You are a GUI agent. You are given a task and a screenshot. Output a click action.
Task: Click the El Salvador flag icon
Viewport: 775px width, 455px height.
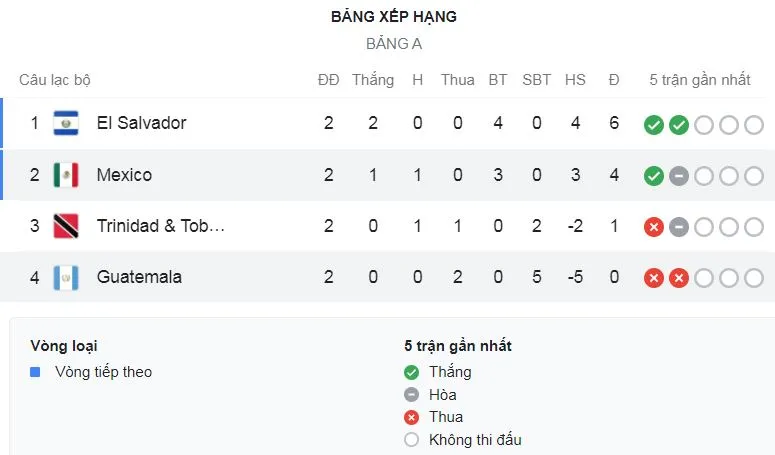pos(66,123)
